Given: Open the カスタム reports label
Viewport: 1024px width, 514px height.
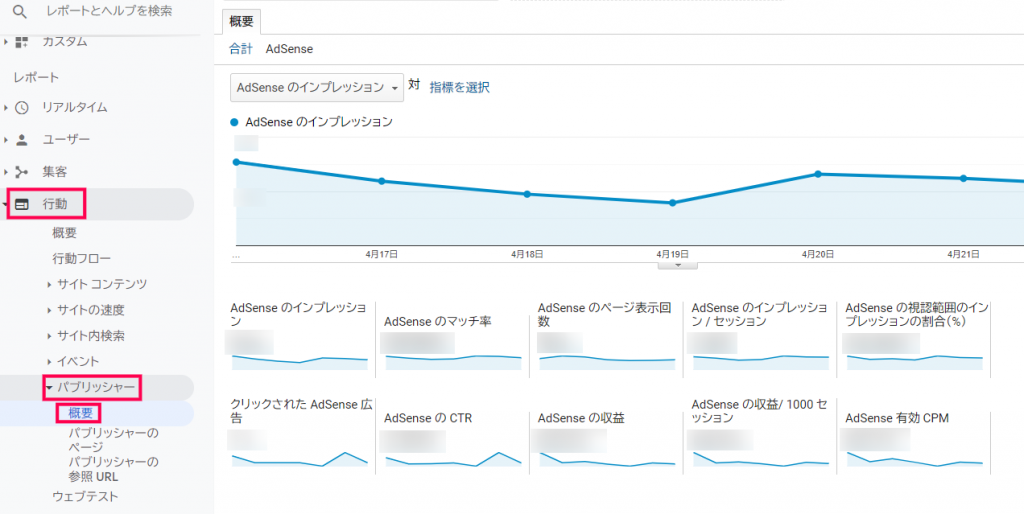Looking at the screenshot, I should coord(65,42).
